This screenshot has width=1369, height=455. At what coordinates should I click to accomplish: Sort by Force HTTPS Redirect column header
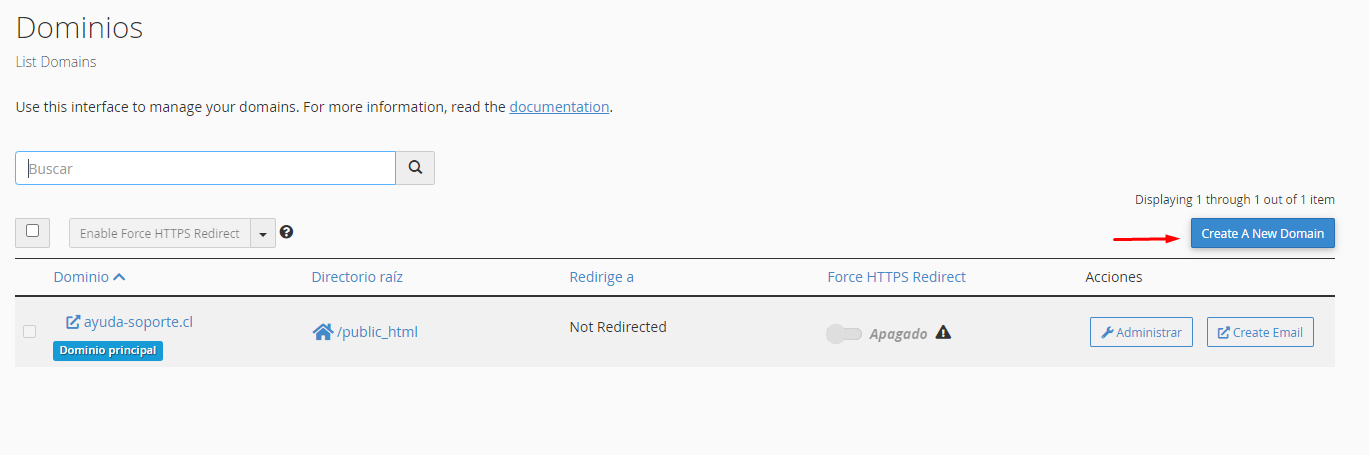(x=896, y=277)
